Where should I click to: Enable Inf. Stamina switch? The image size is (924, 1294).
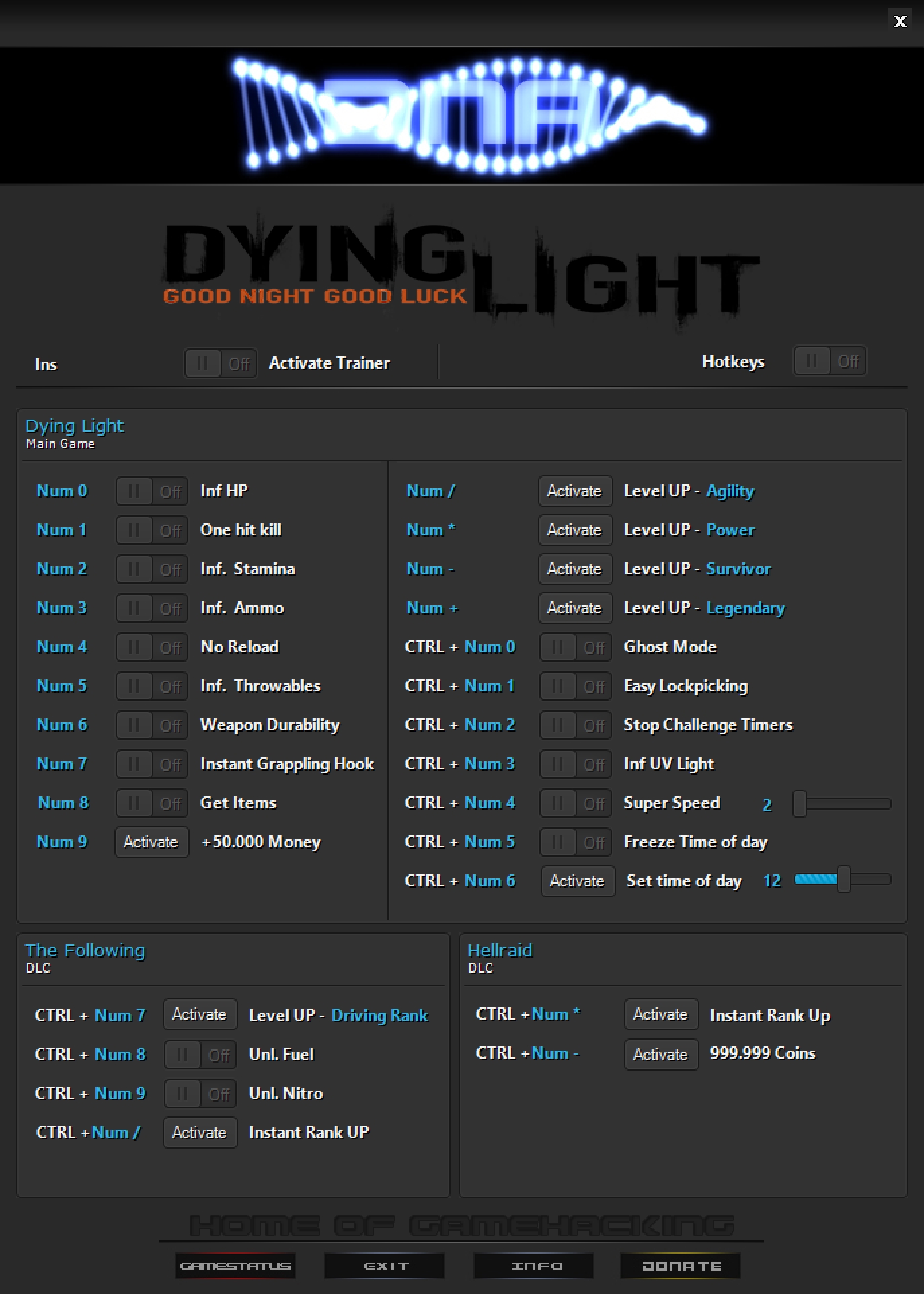coord(152,570)
